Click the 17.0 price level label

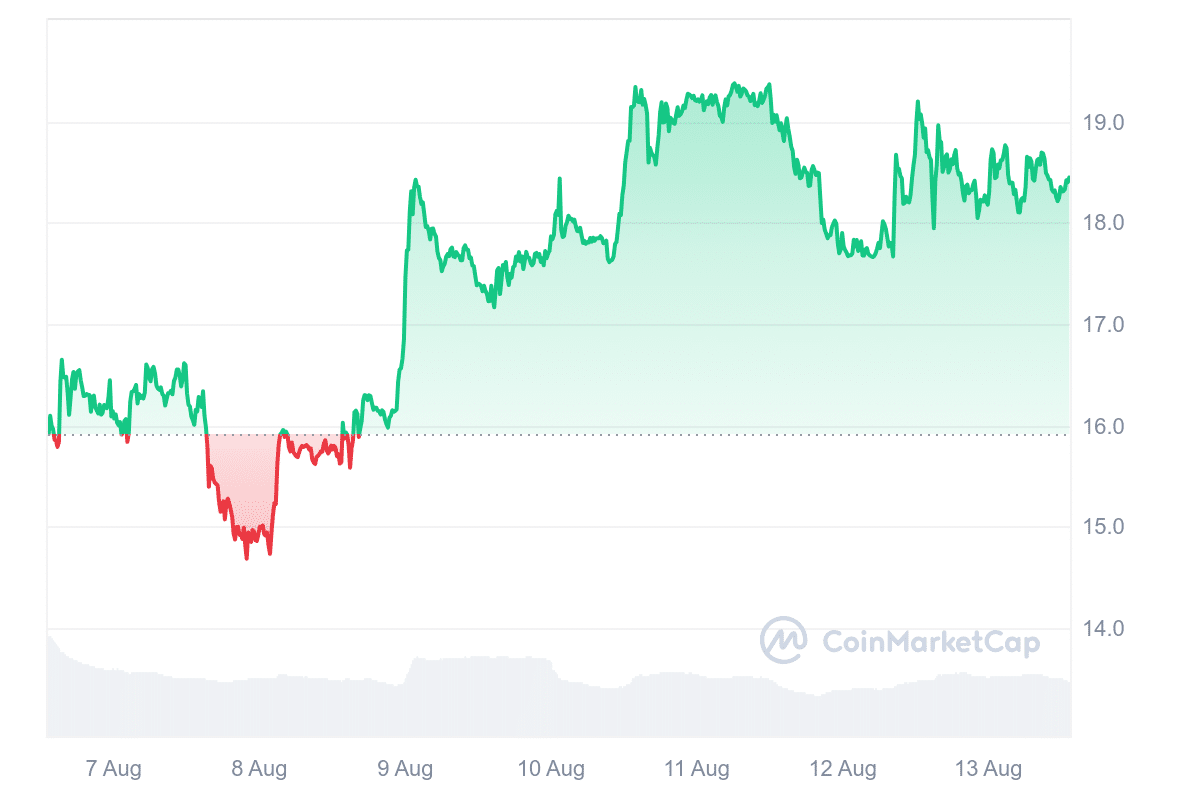coord(1104,325)
